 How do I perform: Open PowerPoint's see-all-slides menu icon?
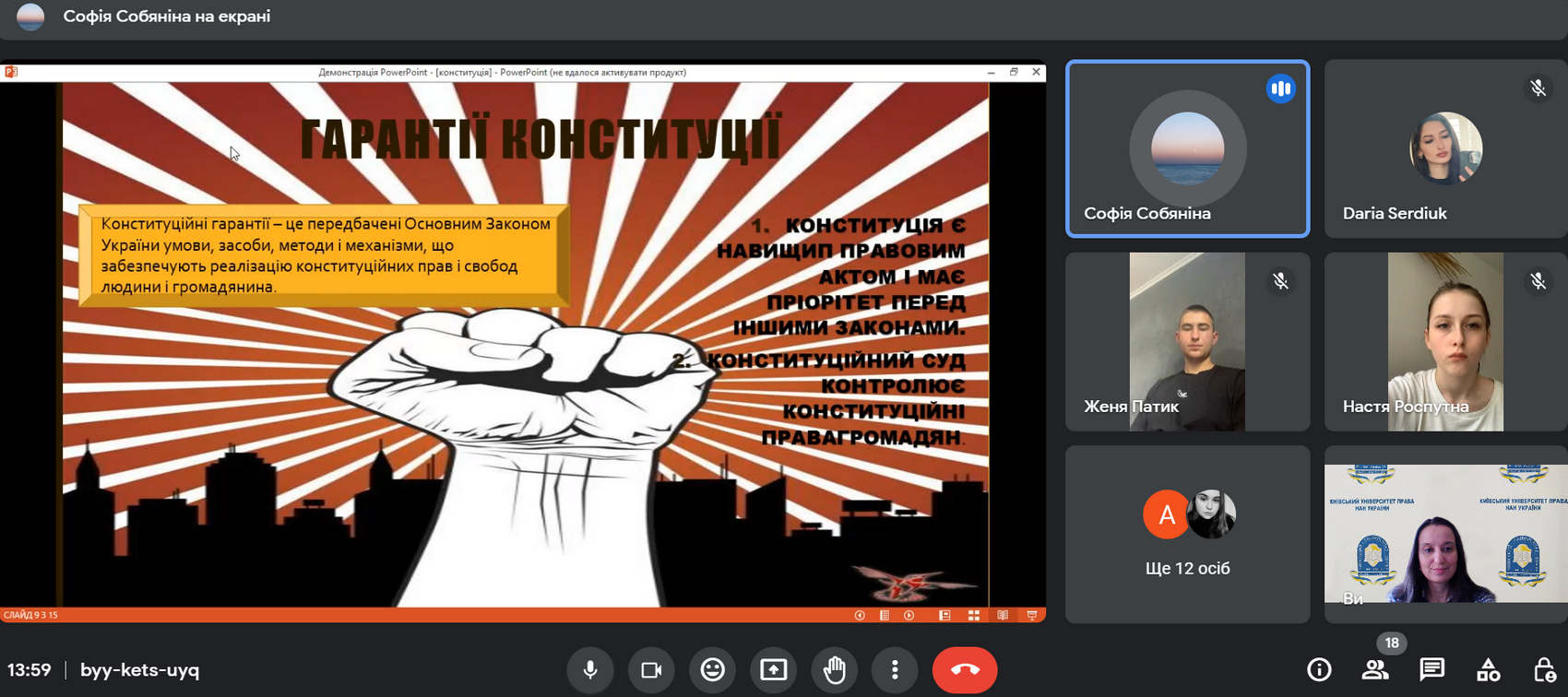(x=885, y=615)
